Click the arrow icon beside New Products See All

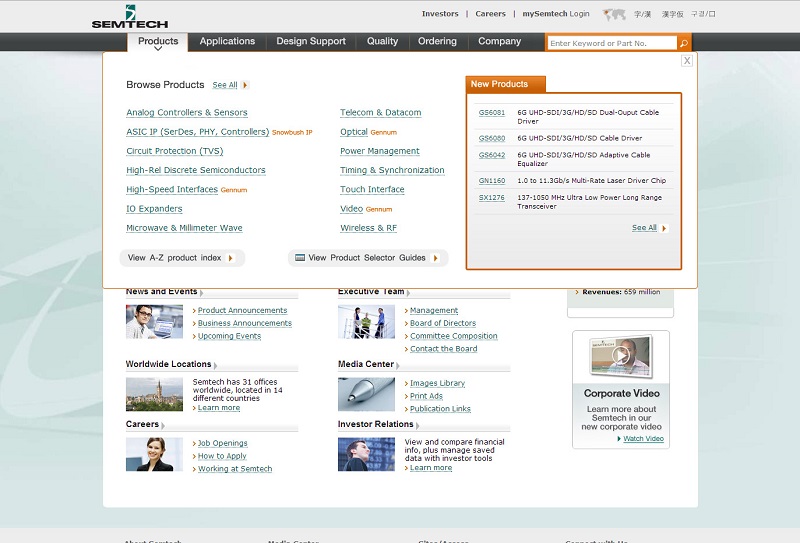(x=664, y=228)
